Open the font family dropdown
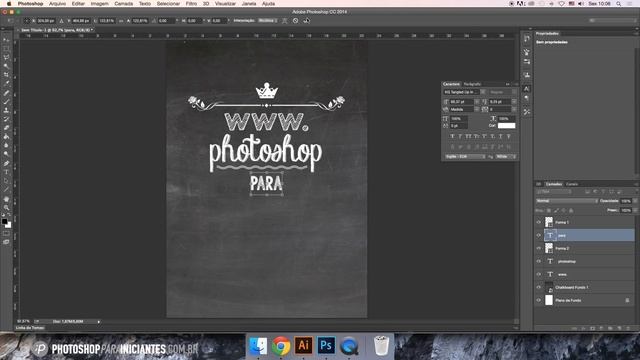The width and height of the screenshot is (640, 360). tap(483, 92)
